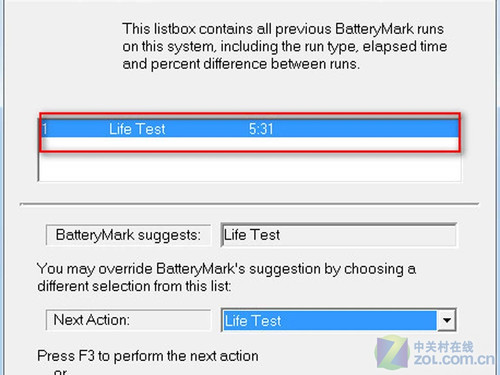Click the zol.com.cn watermark text

pos(454,360)
